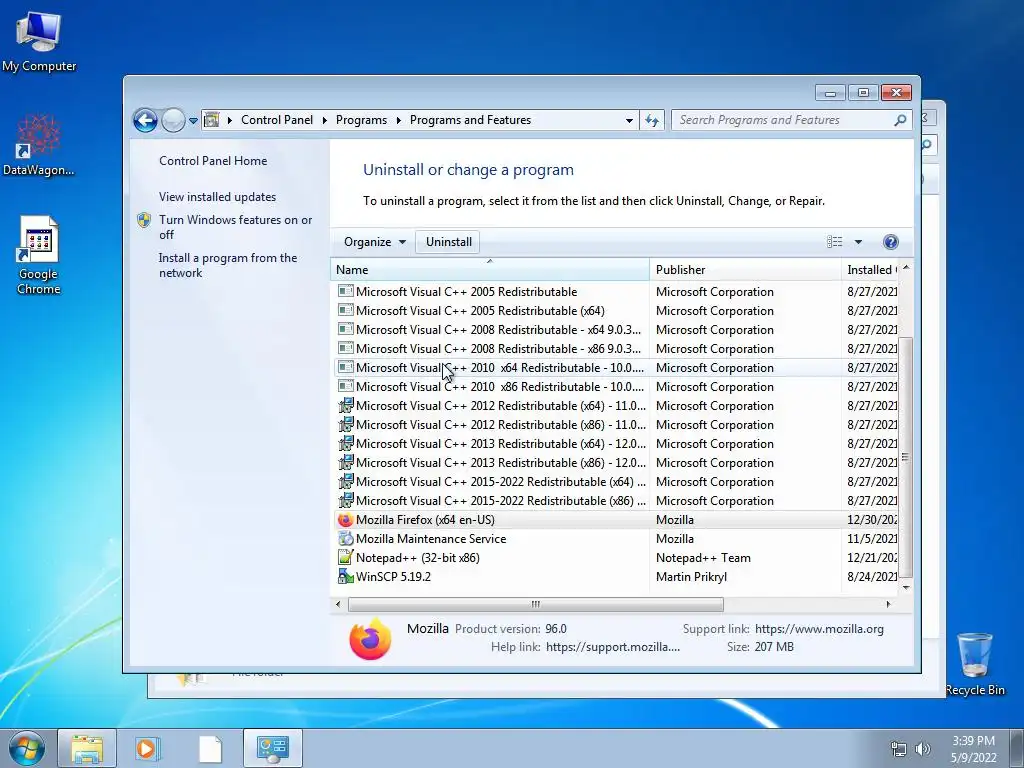Screen dimensions: 1024x768
Task: Open the recent pages dropdown arrow
Action: coord(193,121)
